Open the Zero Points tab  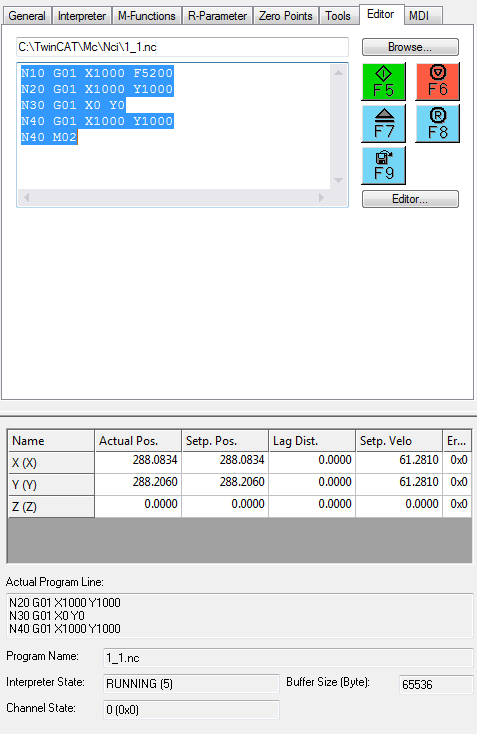pos(286,16)
